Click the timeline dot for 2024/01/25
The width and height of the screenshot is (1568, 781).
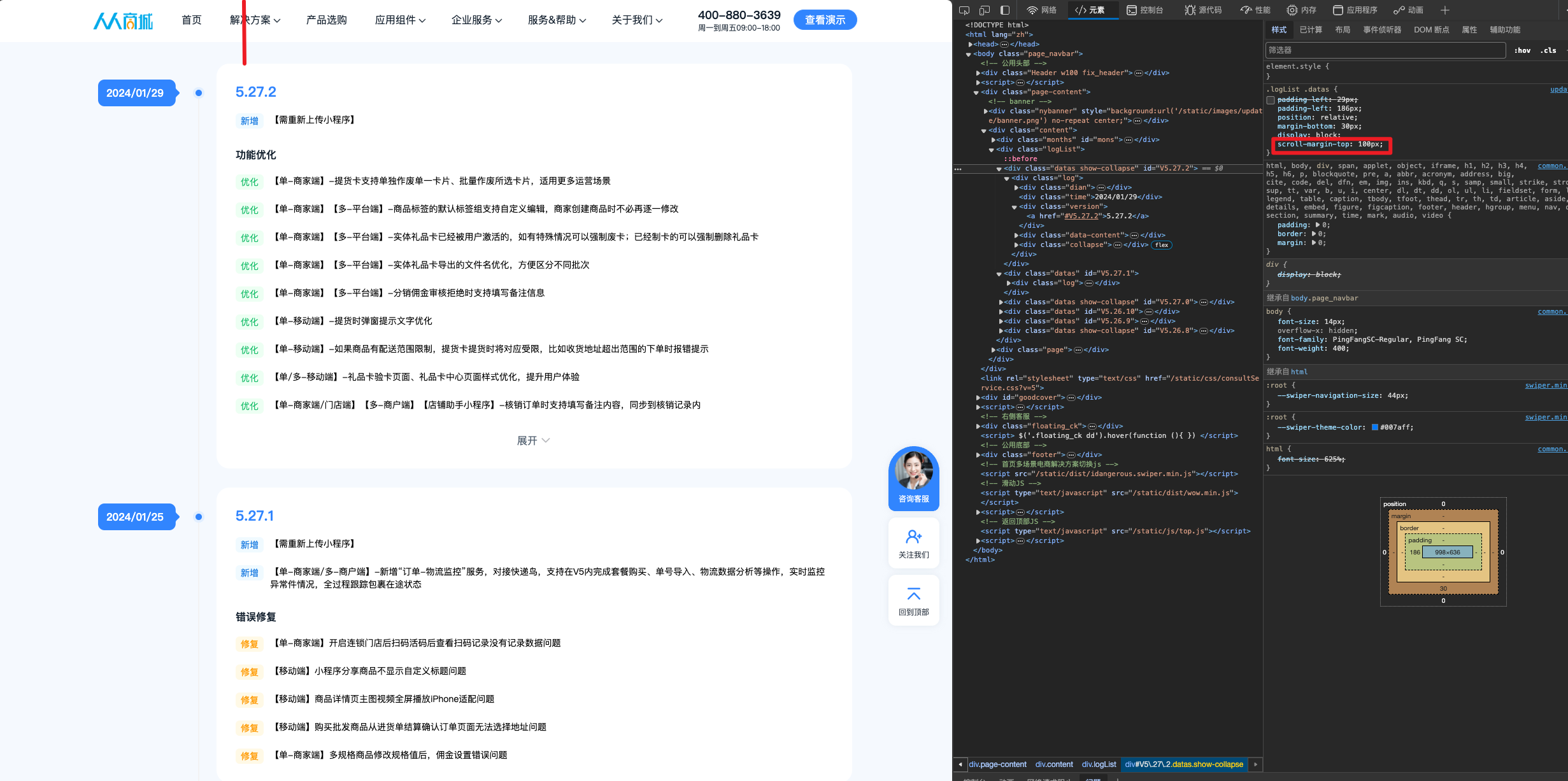coord(199,517)
